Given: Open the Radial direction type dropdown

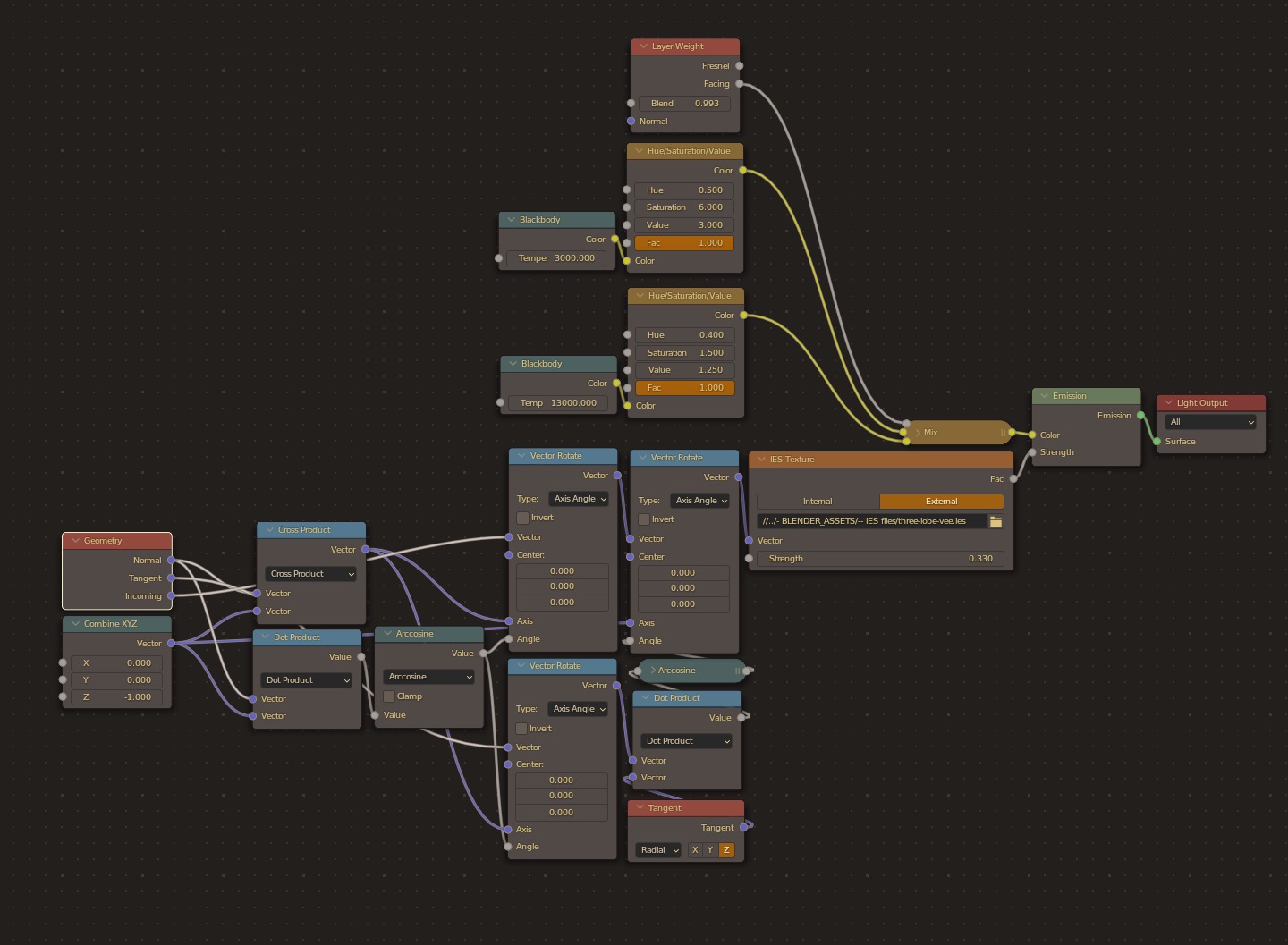Looking at the screenshot, I should click(x=658, y=850).
